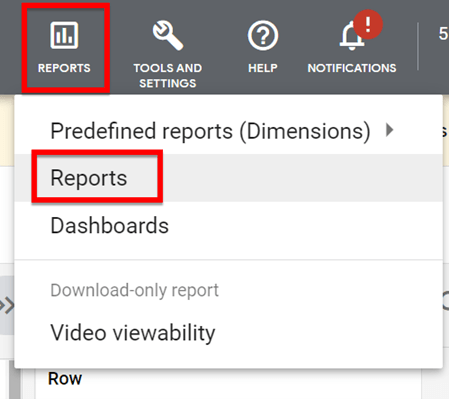
Task: Click the Help question mark icon
Action: click(x=263, y=36)
